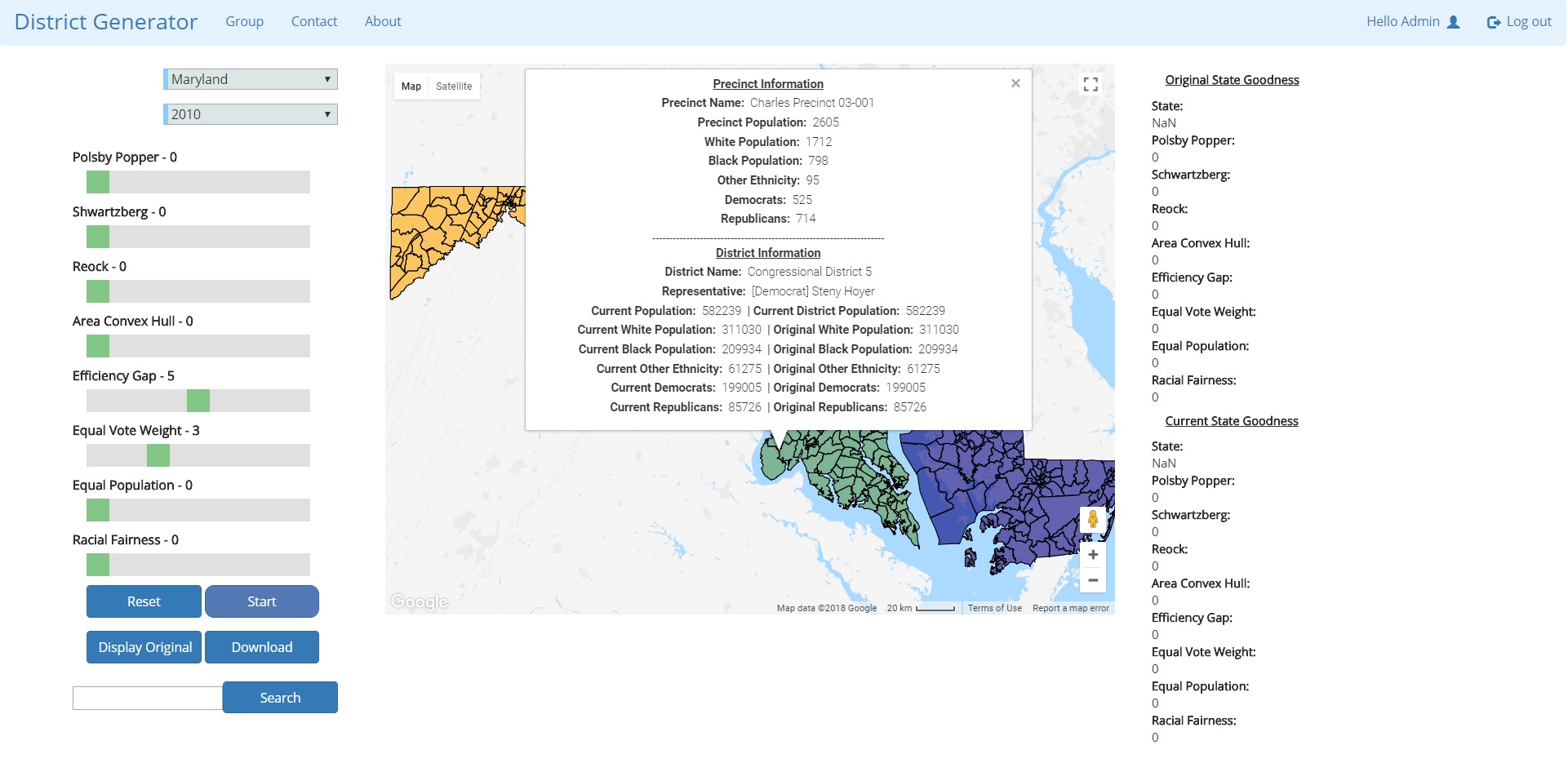This screenshot has width=1568, height=763.
Task: Zoom out of the map
Action: 1092,580
